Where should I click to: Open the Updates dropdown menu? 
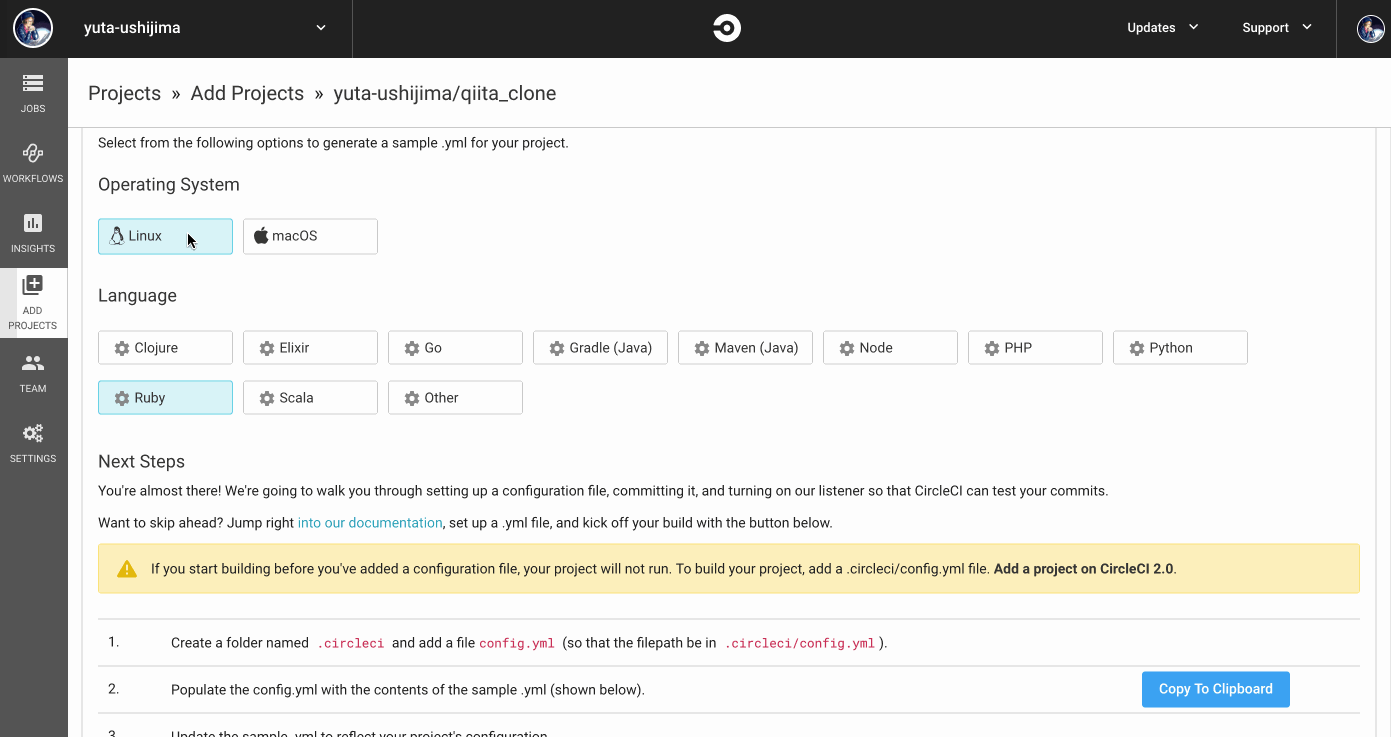point(1162,28)
